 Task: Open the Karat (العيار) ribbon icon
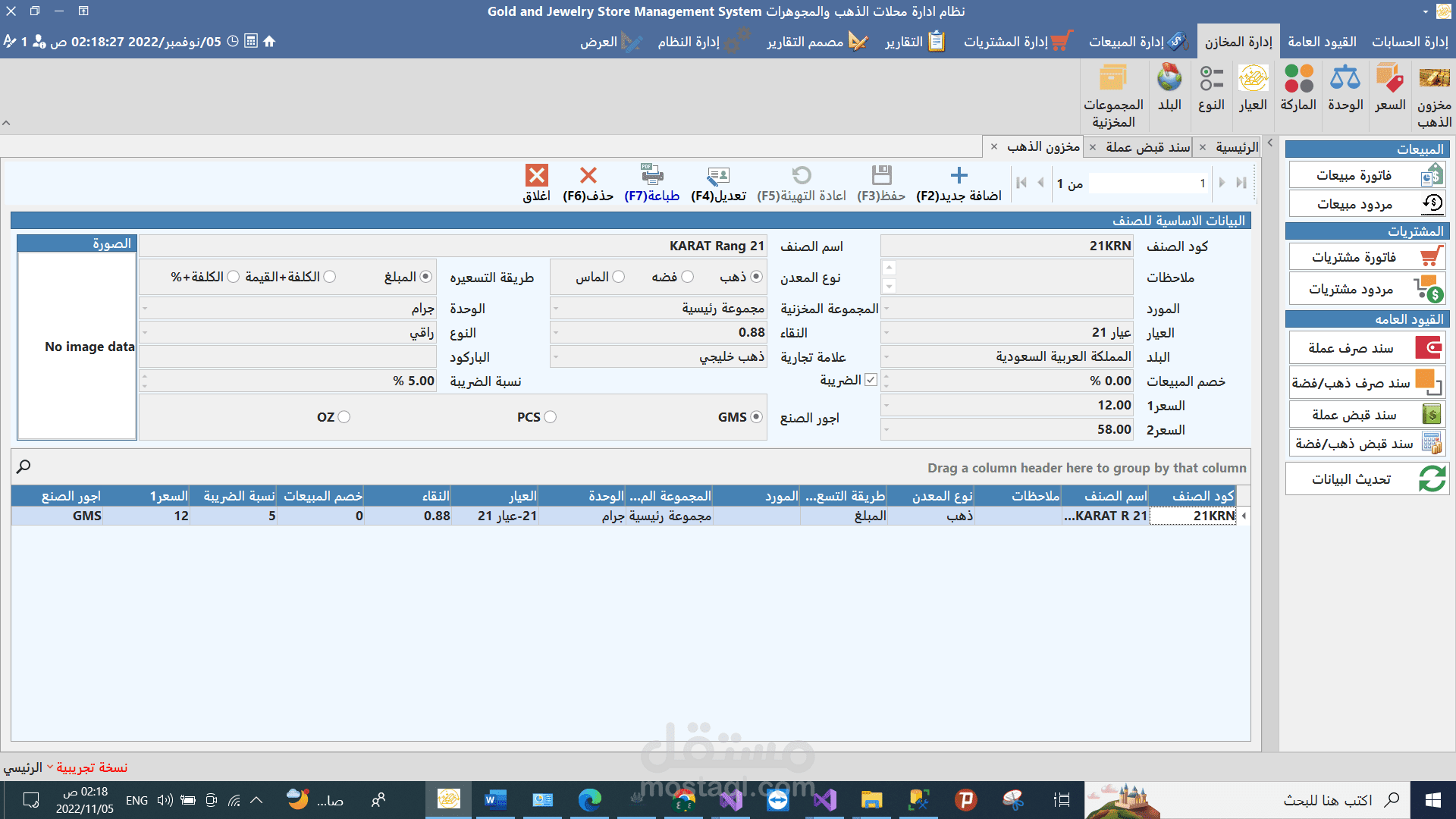1253,78
